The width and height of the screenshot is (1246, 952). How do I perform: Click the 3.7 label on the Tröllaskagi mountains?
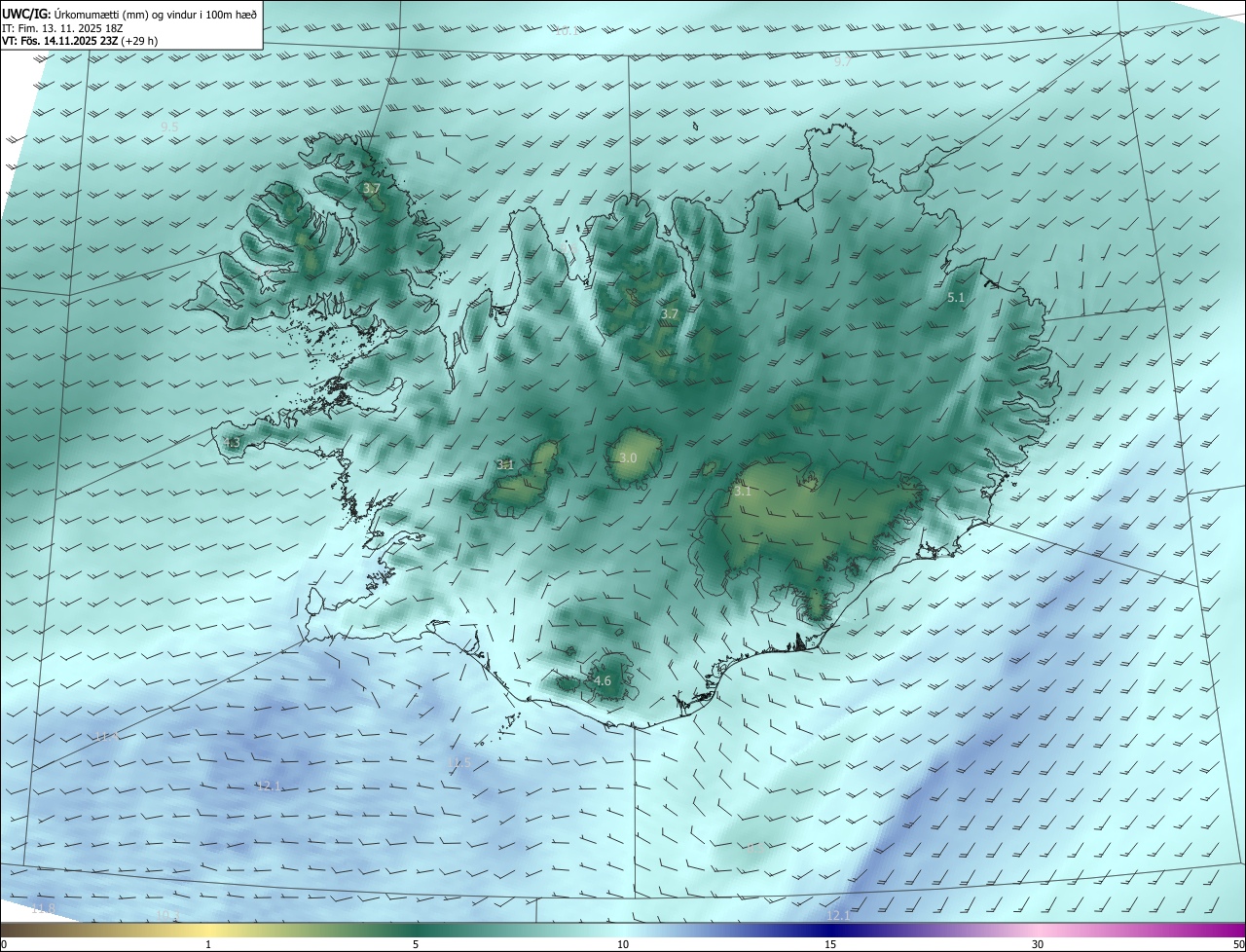point(669,314)
